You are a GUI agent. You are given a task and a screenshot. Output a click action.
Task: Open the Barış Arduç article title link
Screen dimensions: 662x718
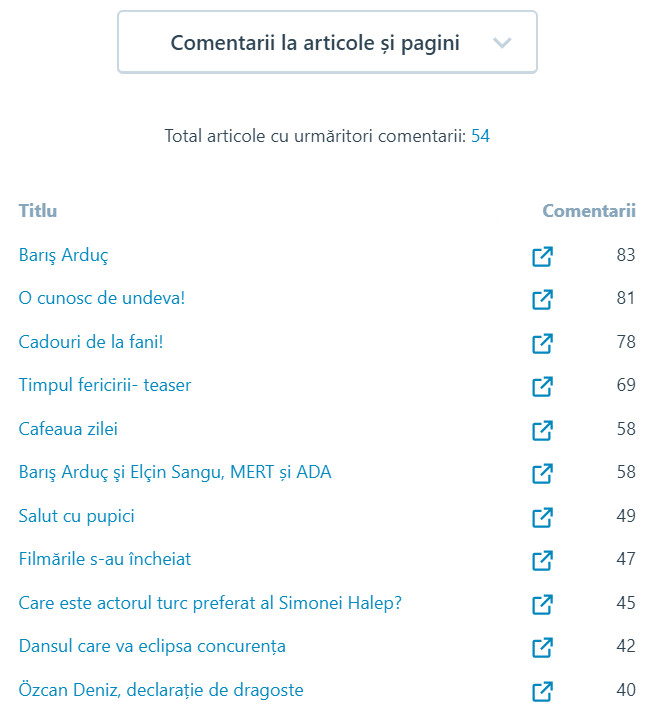click(x=64, y=255)
